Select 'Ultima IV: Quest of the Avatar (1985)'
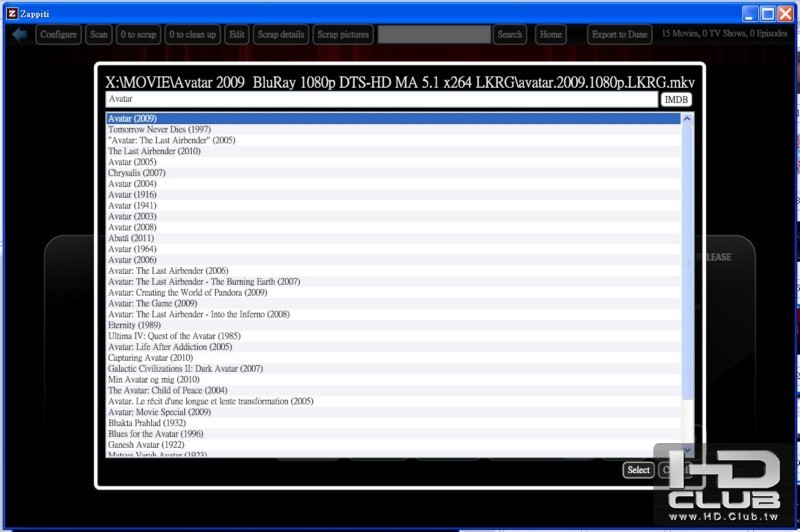800x532 pixels. [393, 336]
